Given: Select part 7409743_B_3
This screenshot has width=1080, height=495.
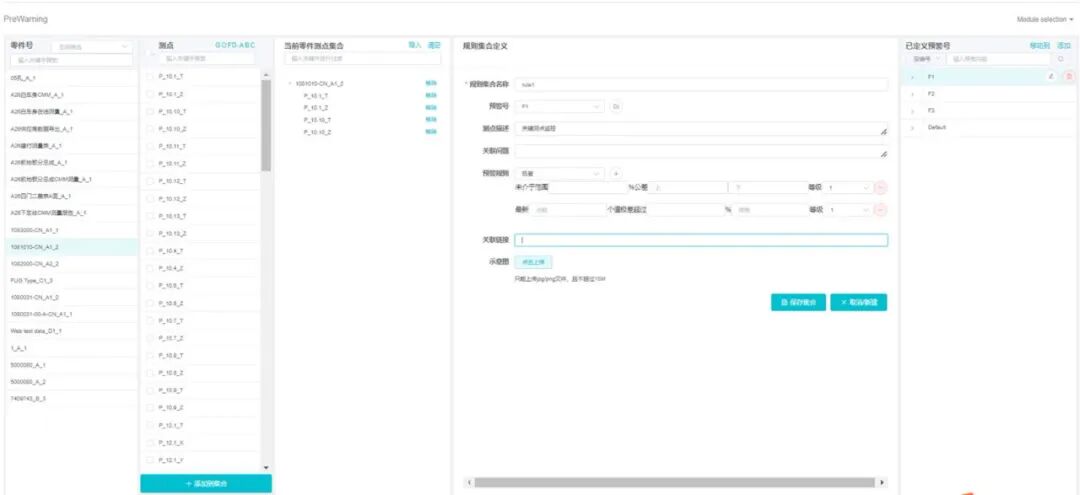Looking at the screenshot, I should [x=71, y=398].
